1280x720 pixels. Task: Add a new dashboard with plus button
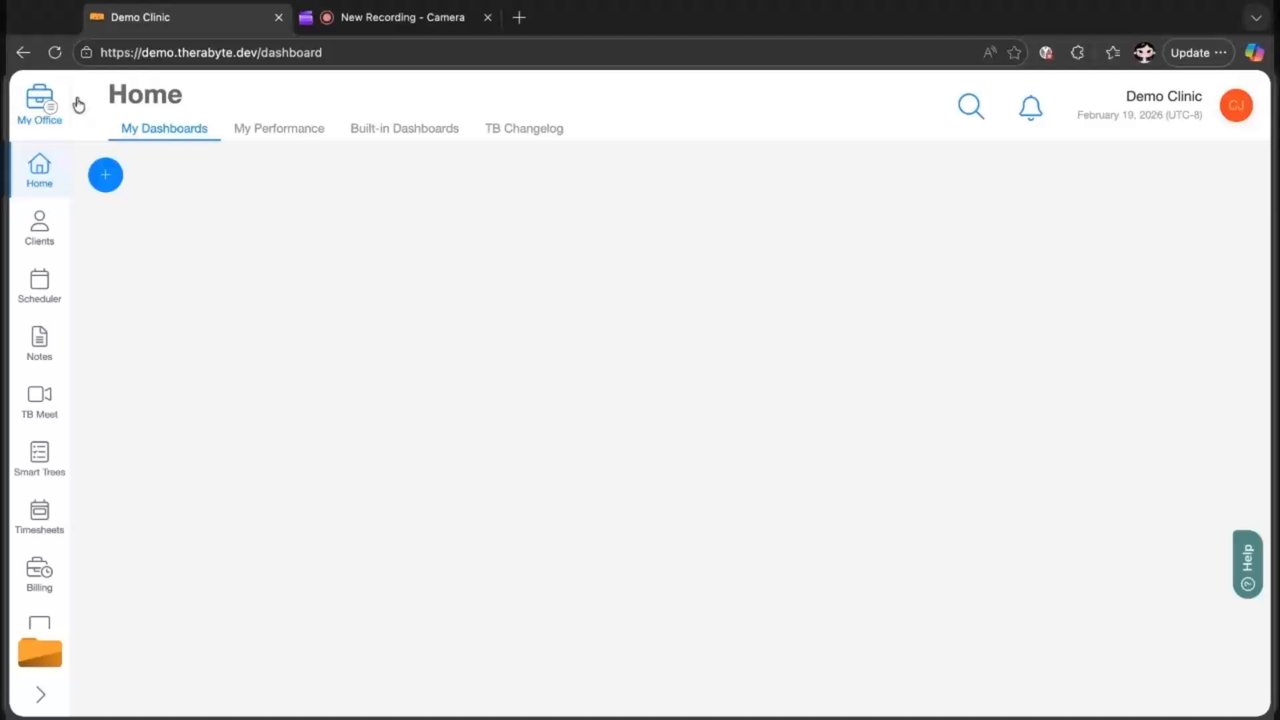click(x=105, y=175)
